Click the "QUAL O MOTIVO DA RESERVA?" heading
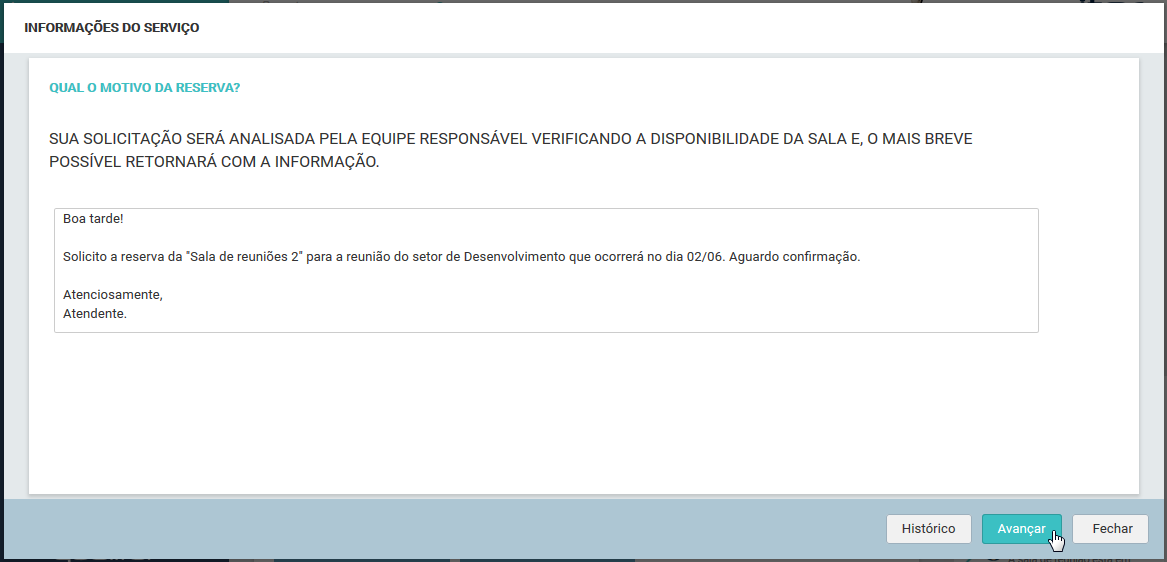 click(x=144, y=88)
